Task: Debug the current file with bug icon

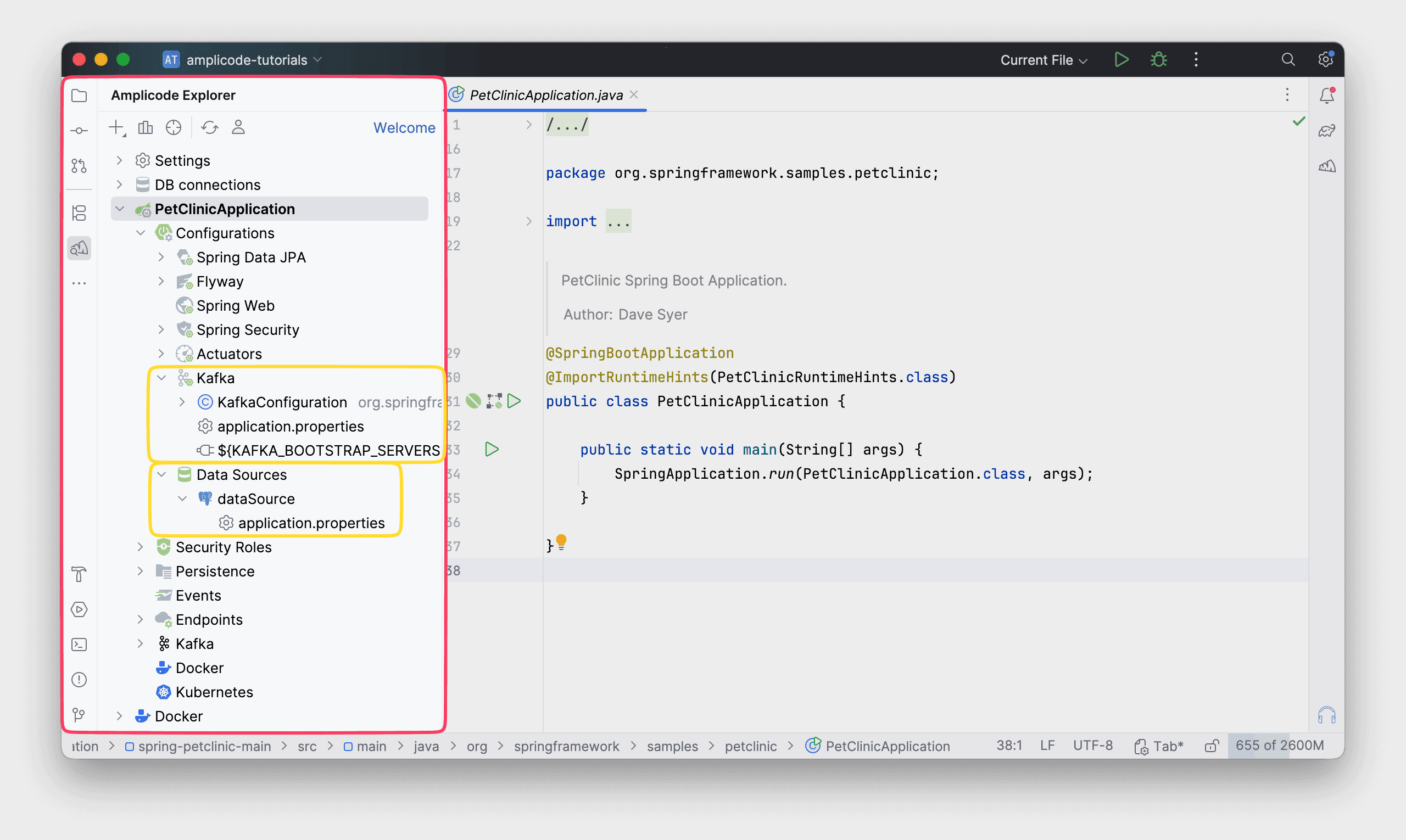Action: coord(1158,59)
